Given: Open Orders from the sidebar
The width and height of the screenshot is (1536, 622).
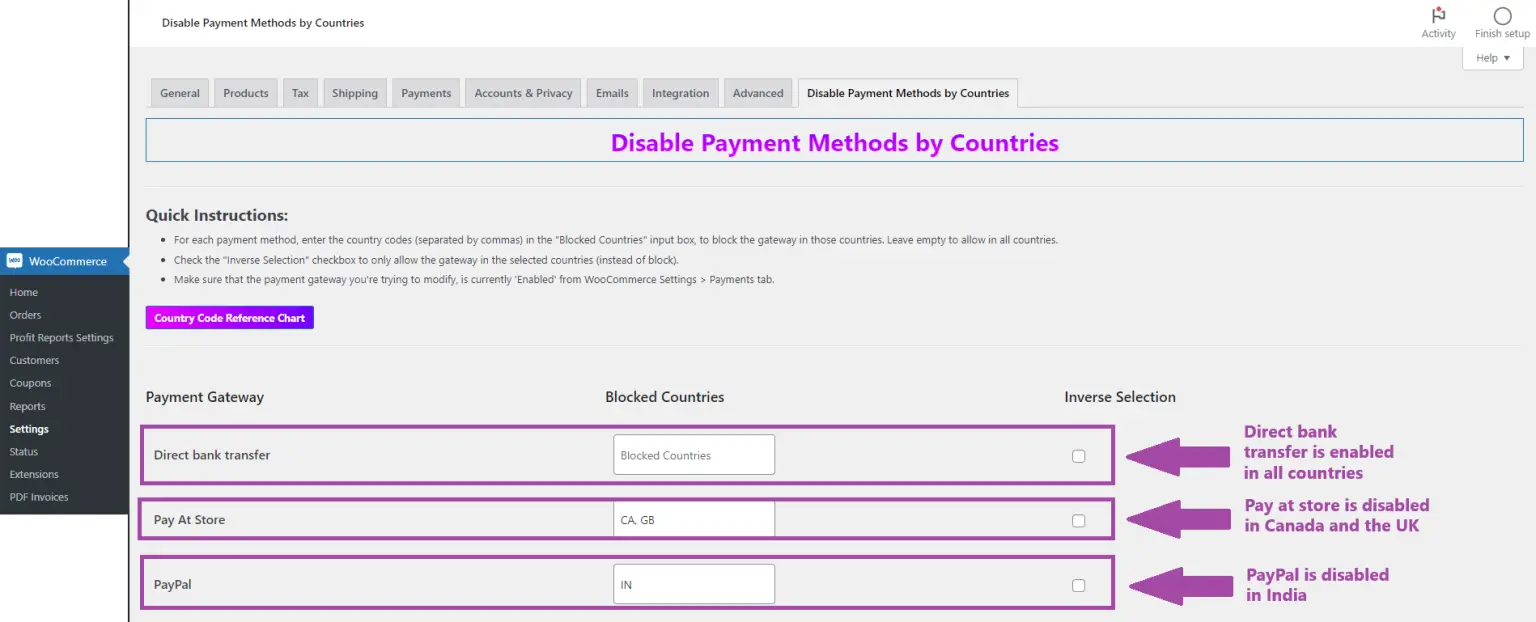Looking at the screenshot, I should pyautogui.click(x=27, y=314).
